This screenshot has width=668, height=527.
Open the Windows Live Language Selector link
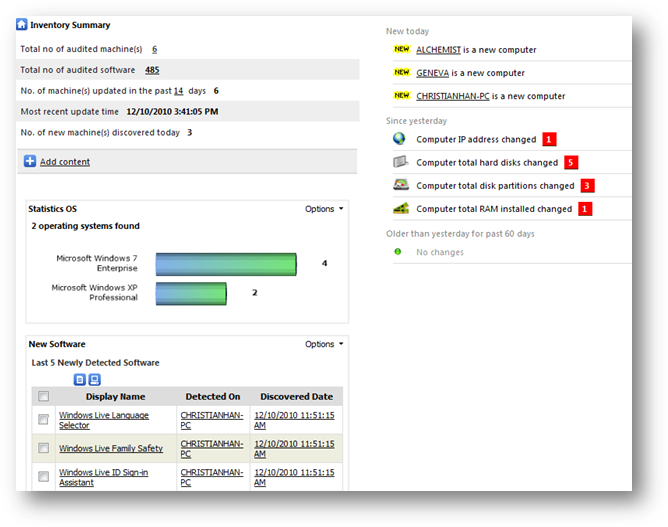(x=104, y=420)
